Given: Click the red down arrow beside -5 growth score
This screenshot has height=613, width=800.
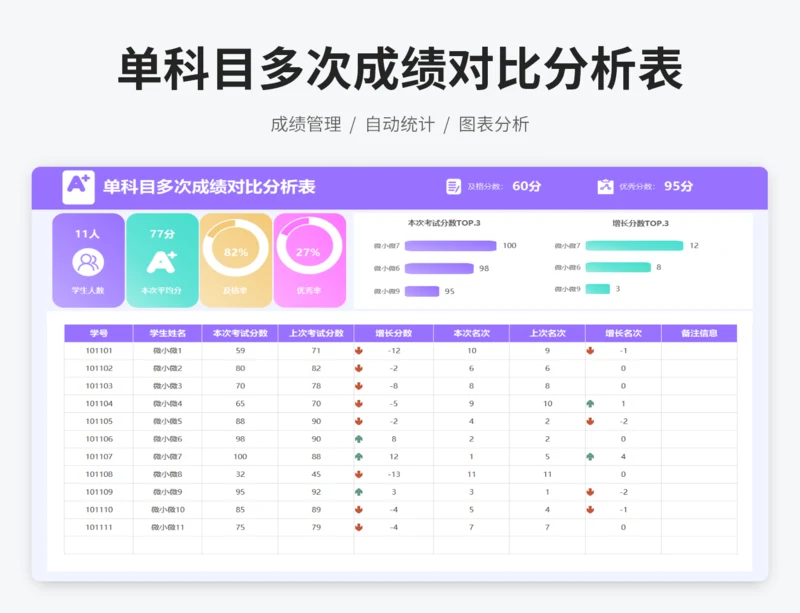Looking at the screenshot, I should 359,403.
